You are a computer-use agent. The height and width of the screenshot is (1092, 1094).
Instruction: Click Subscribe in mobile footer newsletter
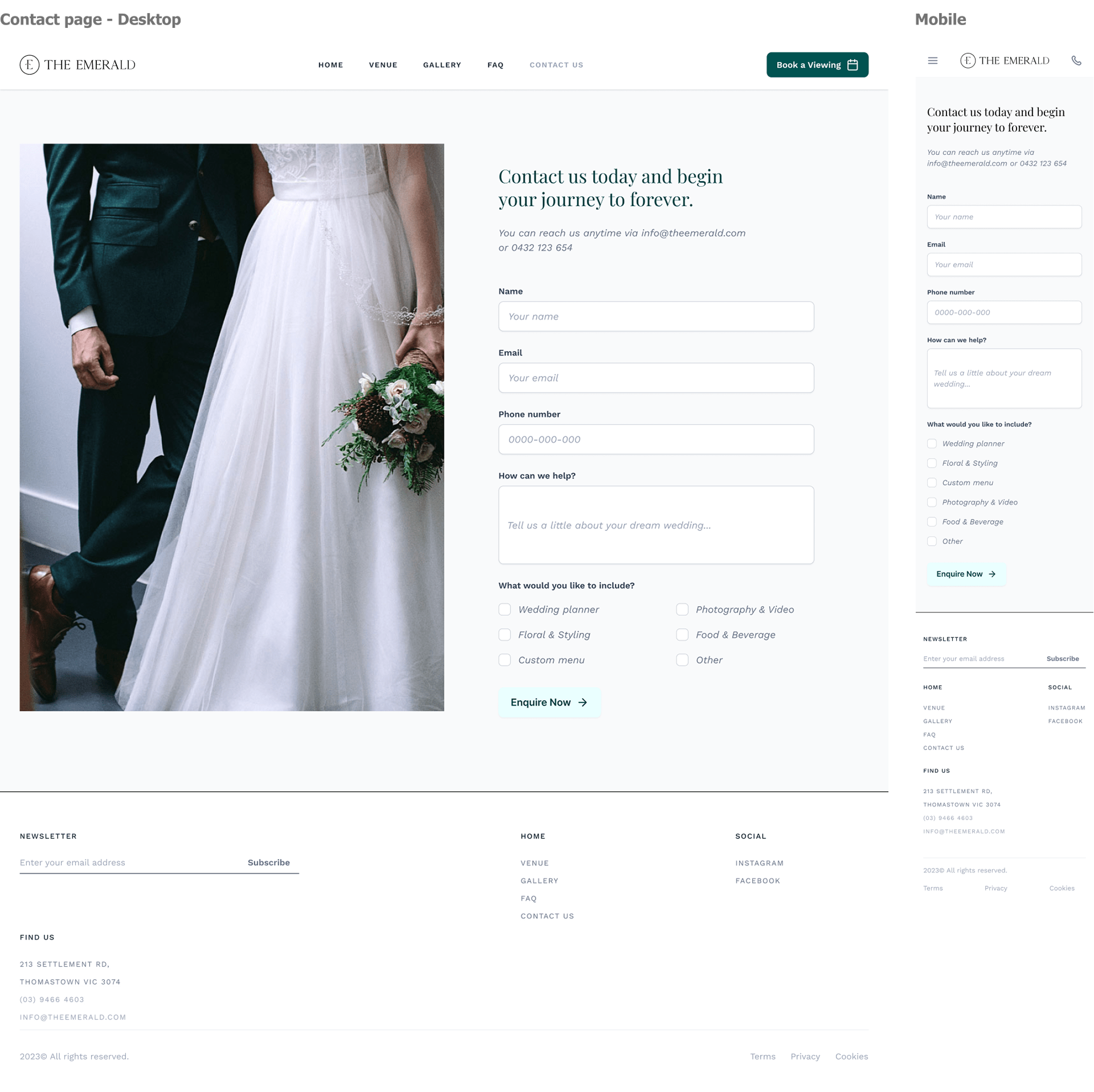tap(1063, 659)
